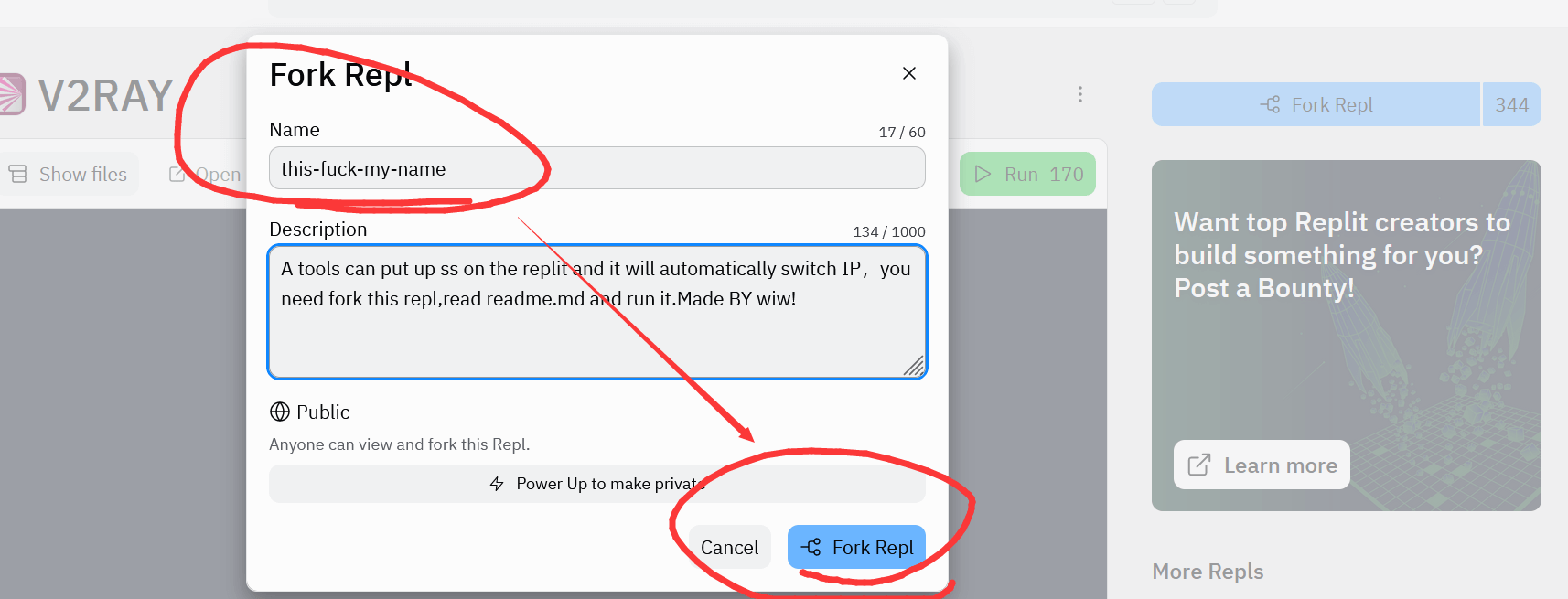Select Power Up to make private
Screen dimensions: 1568x599
[596, 484]
